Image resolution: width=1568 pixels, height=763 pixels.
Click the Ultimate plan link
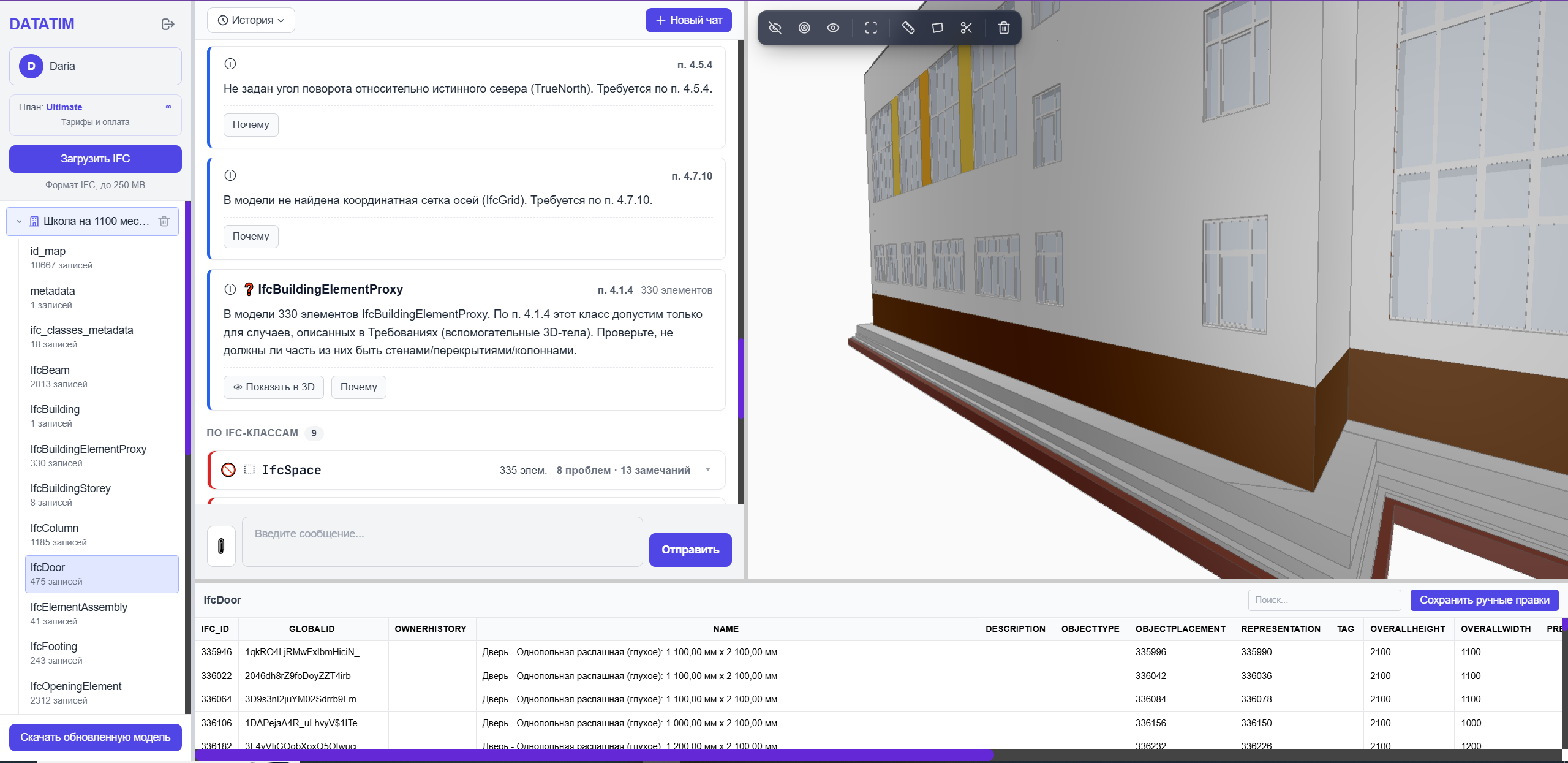click(x=64, y=107)
